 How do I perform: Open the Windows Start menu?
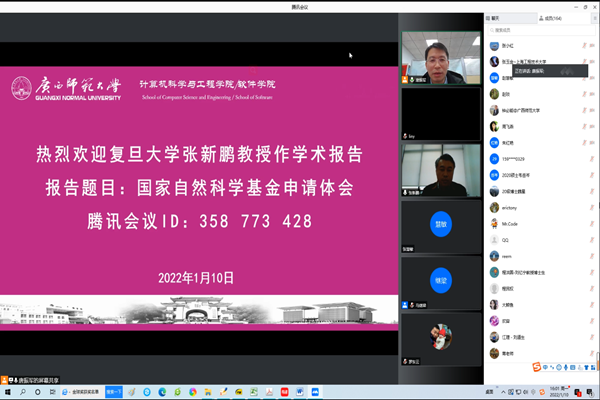pyautogui.click(x=7, y=392)
